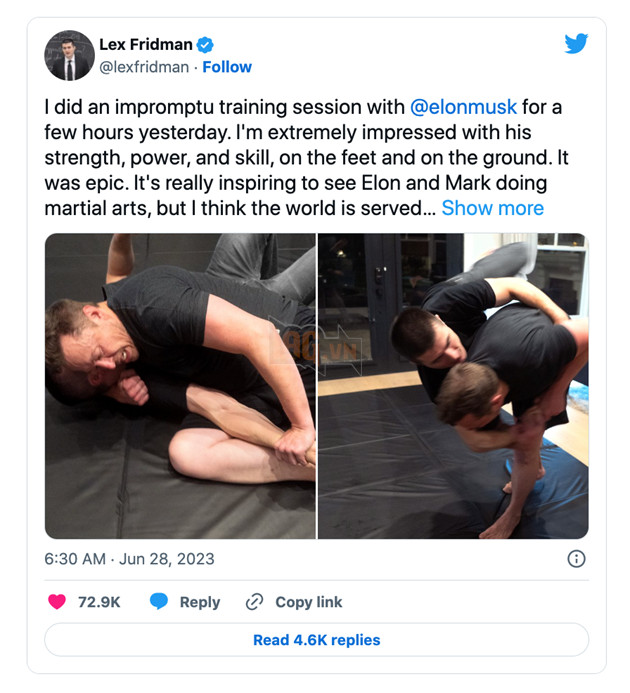The height and width of the screenshot is (693, 630).
Task: Follow the @lexfridman account
Action: pos(227,67)
